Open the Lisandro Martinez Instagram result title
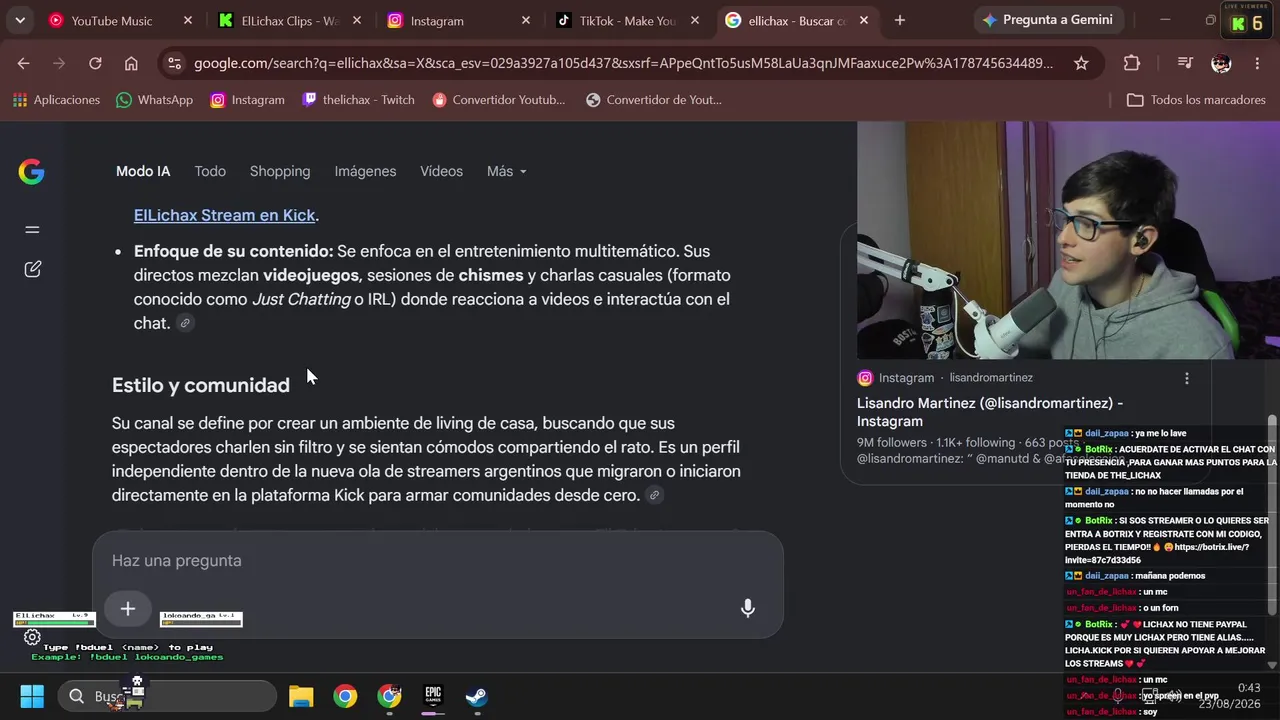This screenshot has width=1280, height=720. pos(990,412)
